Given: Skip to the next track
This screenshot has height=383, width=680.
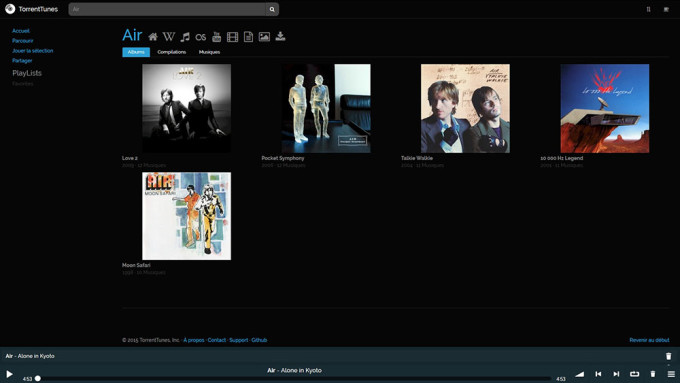Looking at the screenshot, I should [616, 374].
